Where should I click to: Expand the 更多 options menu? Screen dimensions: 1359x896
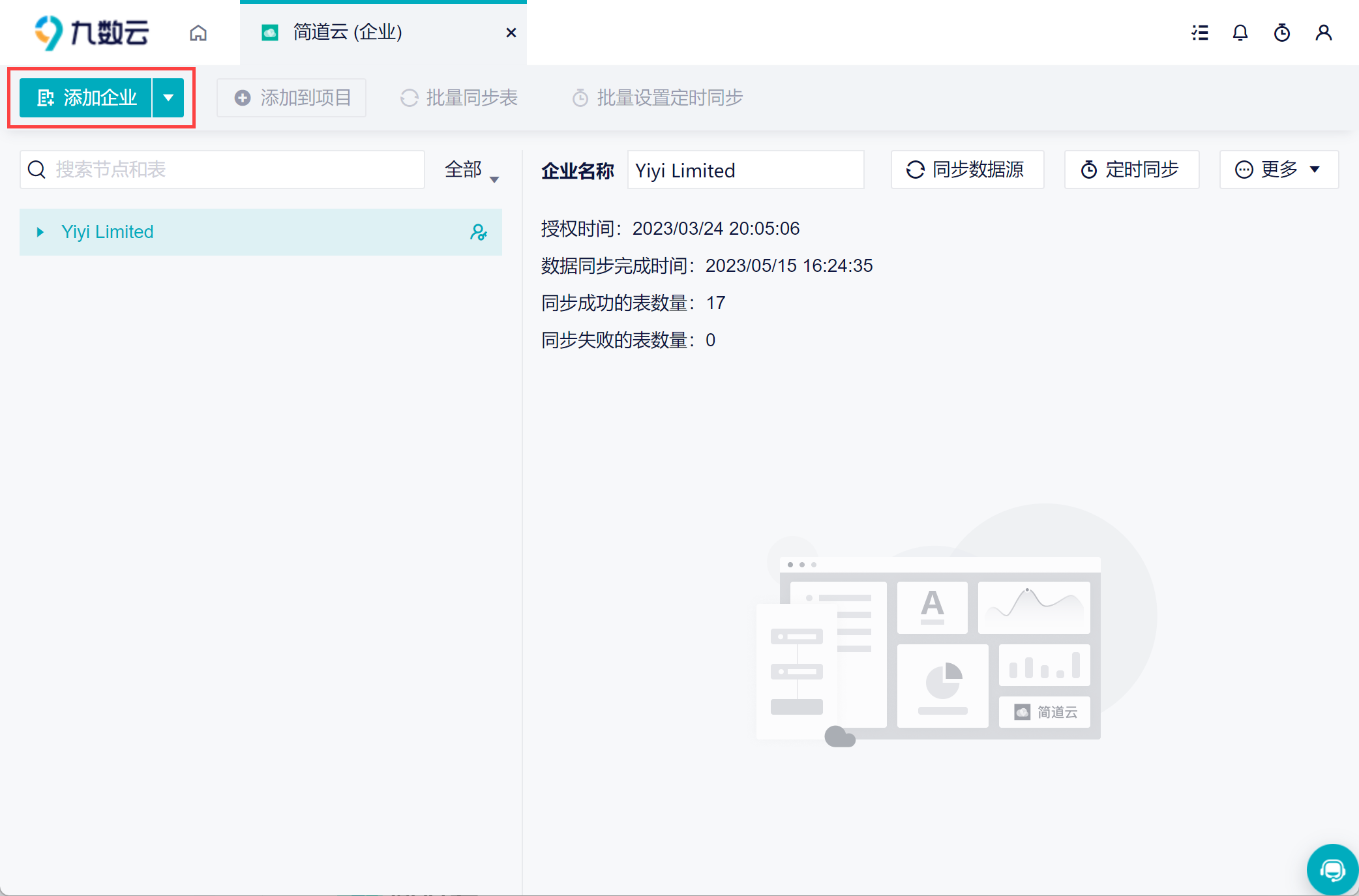[x=1278, y=170]
